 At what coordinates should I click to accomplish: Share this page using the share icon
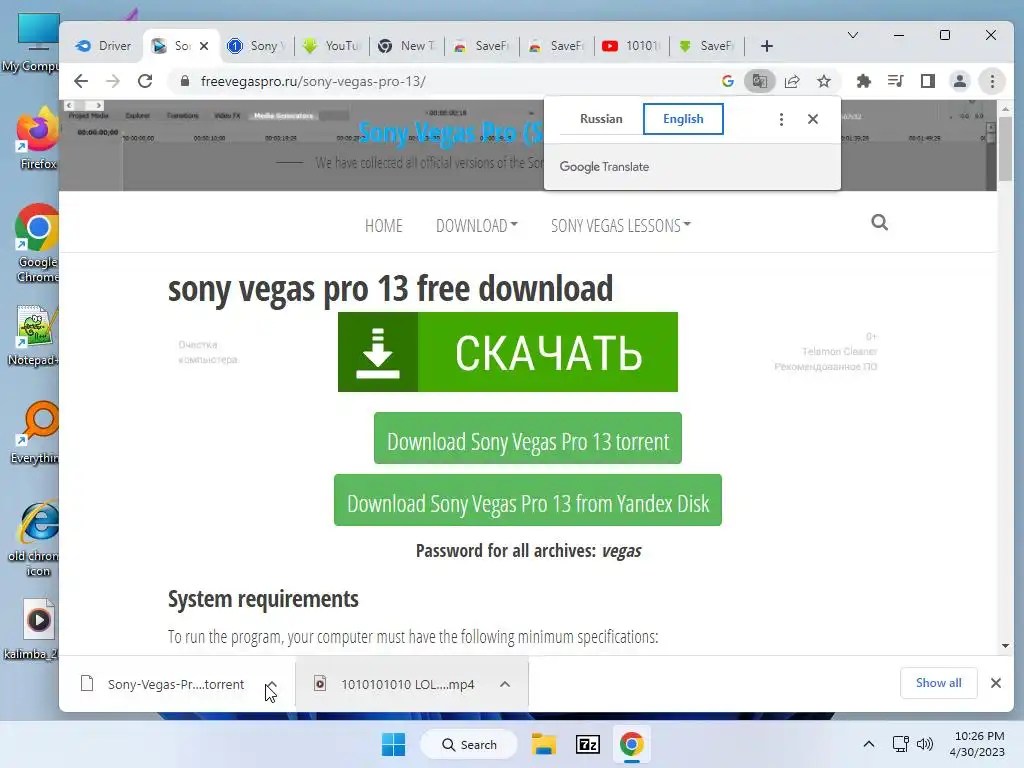792,81
